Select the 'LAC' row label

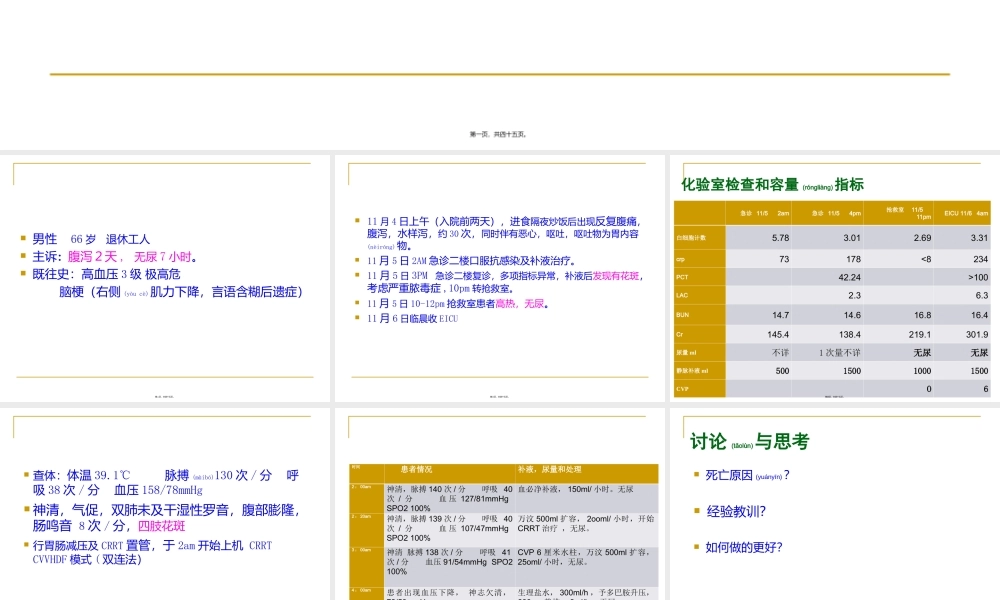[x=700, y=295]
